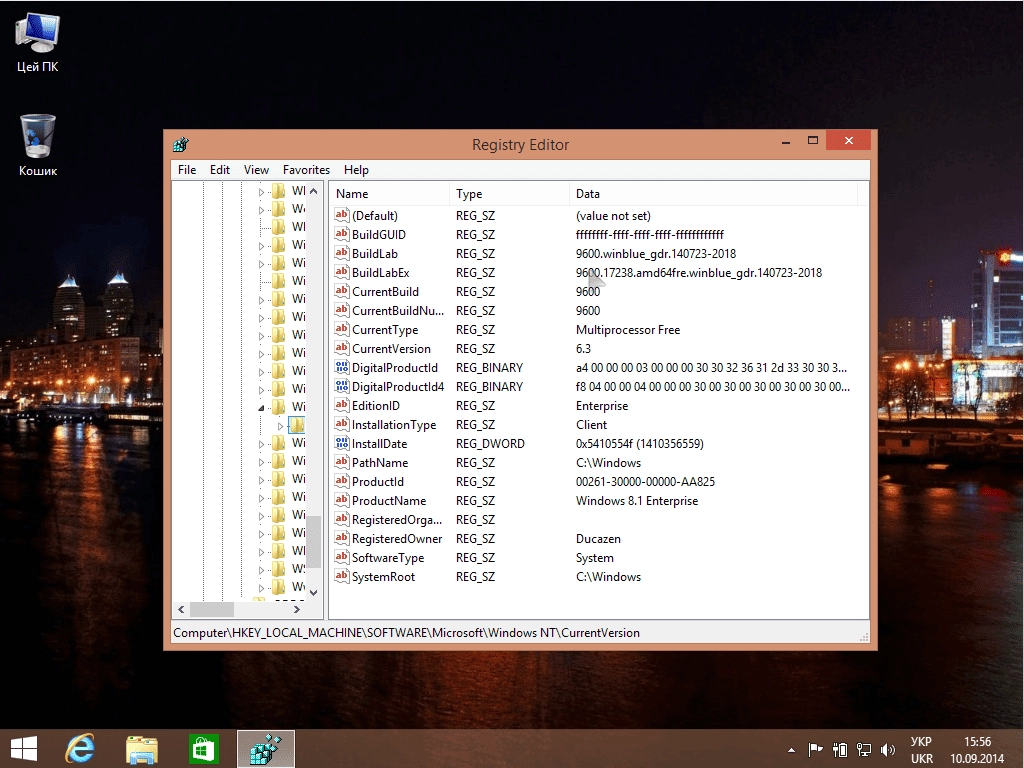Select the 'Enterprise' data value

click(x=601, y=406)
